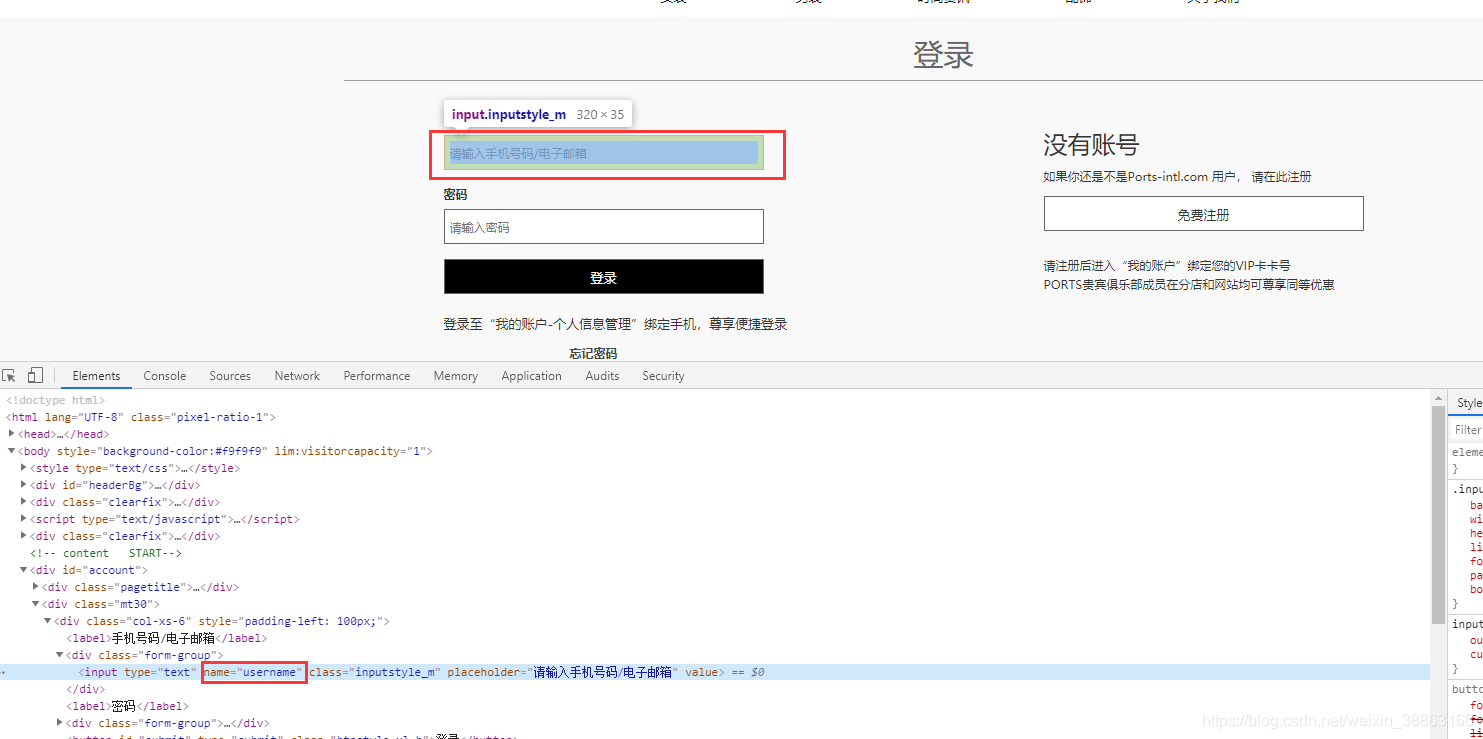
Task: Toggle the device toolbar icon
Action: [x=35, y=376]
